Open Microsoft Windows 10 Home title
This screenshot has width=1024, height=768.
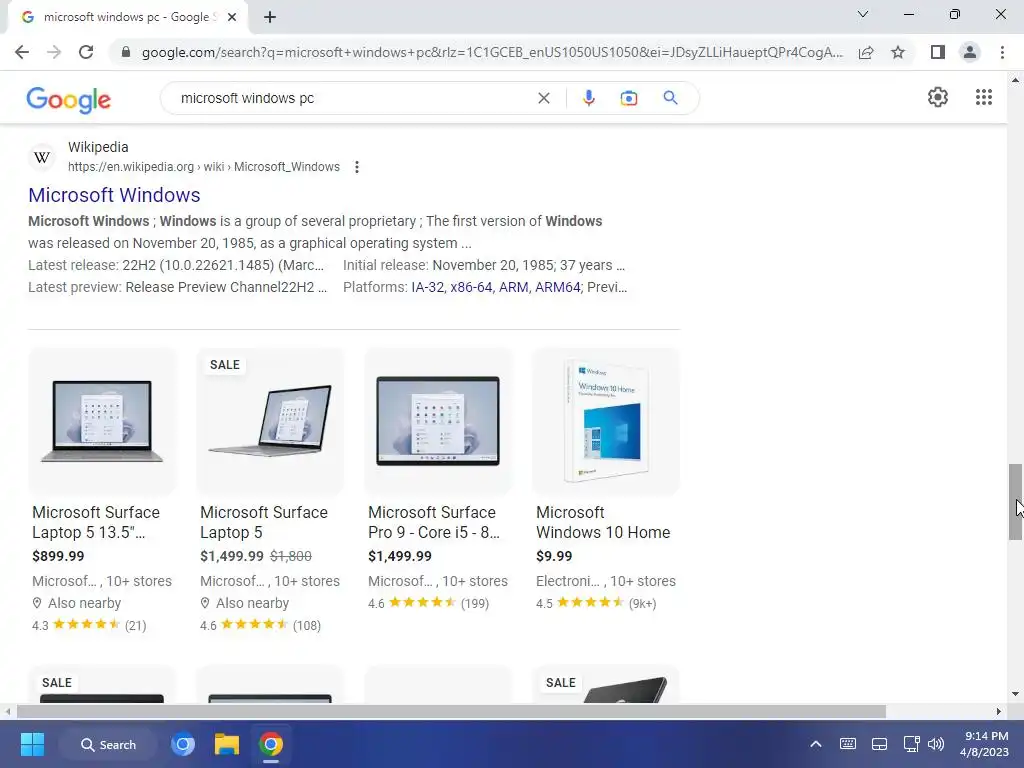pos(603,522)
